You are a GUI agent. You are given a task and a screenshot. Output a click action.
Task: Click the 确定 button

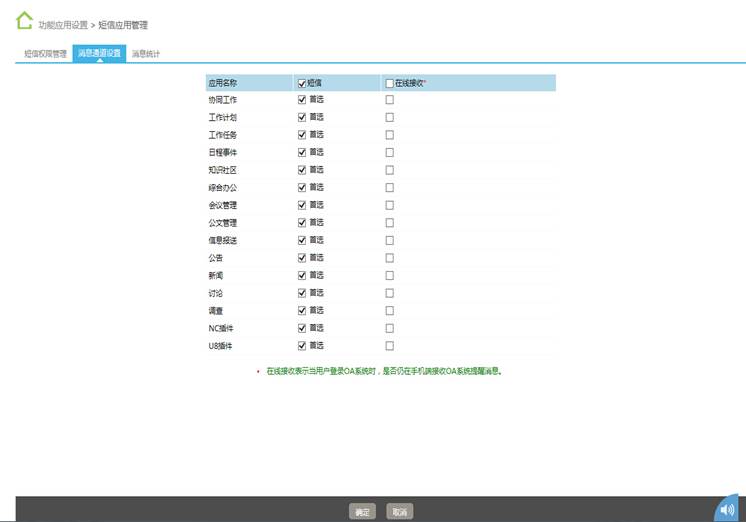[362, 512]
